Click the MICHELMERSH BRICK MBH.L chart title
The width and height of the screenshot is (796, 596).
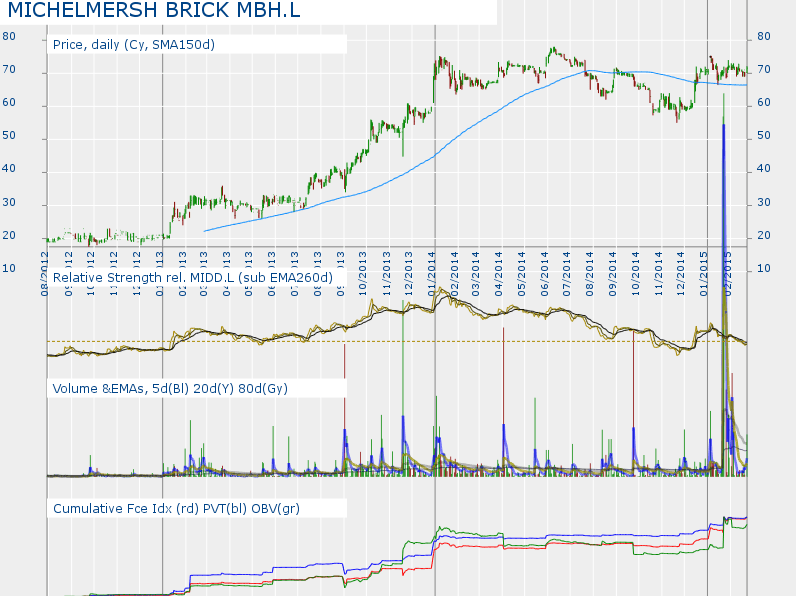pos(154,10)
